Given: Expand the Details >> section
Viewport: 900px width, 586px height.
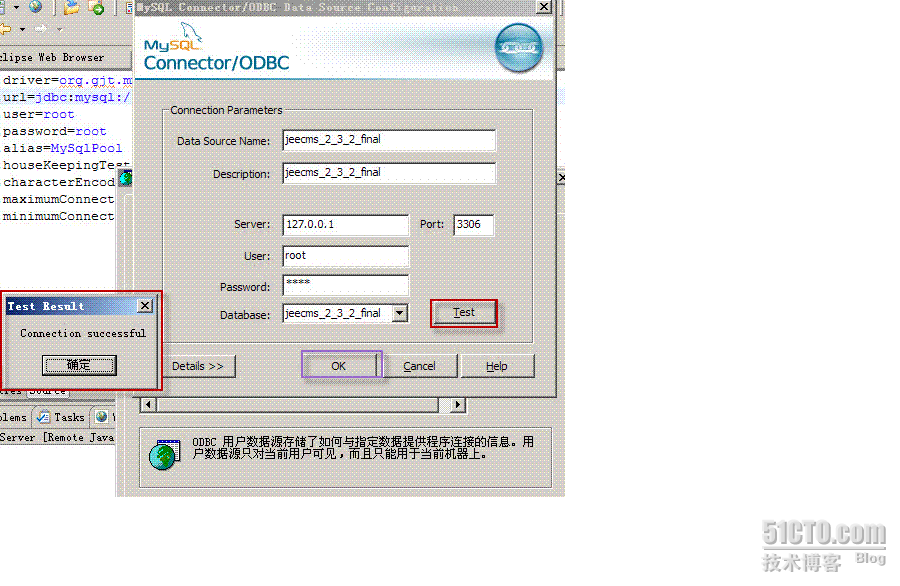Looking at the screenshot, I should tap(199, 366).
